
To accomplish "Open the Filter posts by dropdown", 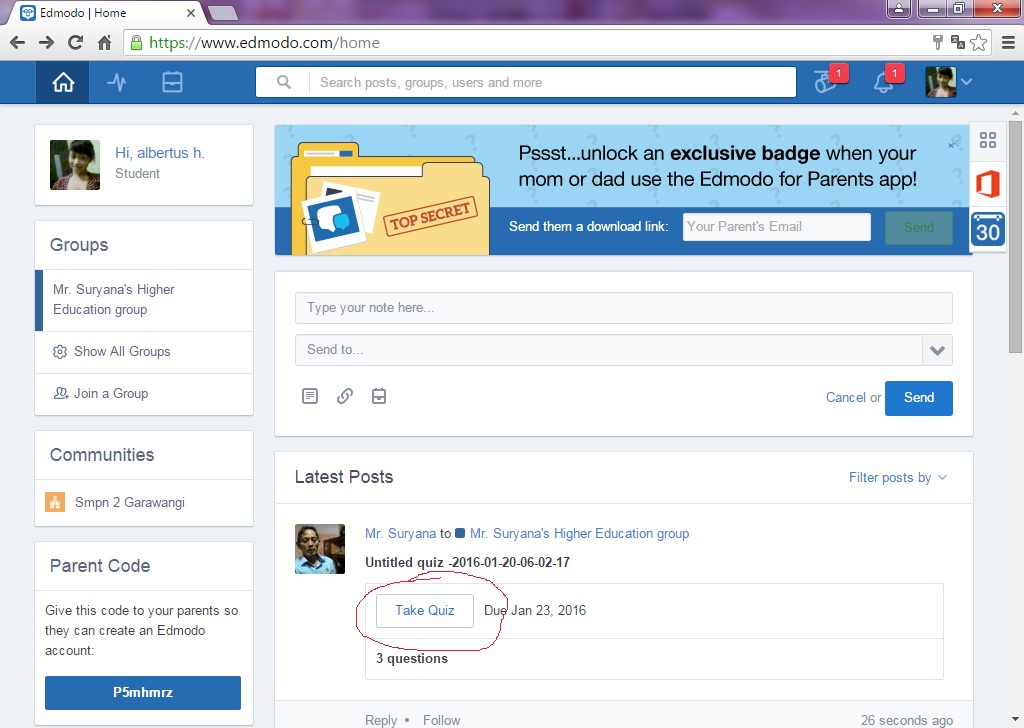I will pos(897,477).
